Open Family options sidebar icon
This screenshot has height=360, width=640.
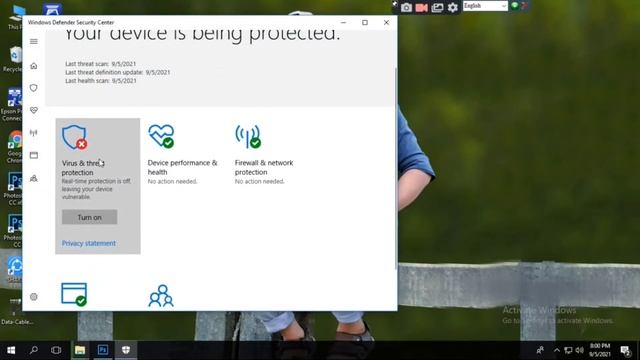point(34,178)
